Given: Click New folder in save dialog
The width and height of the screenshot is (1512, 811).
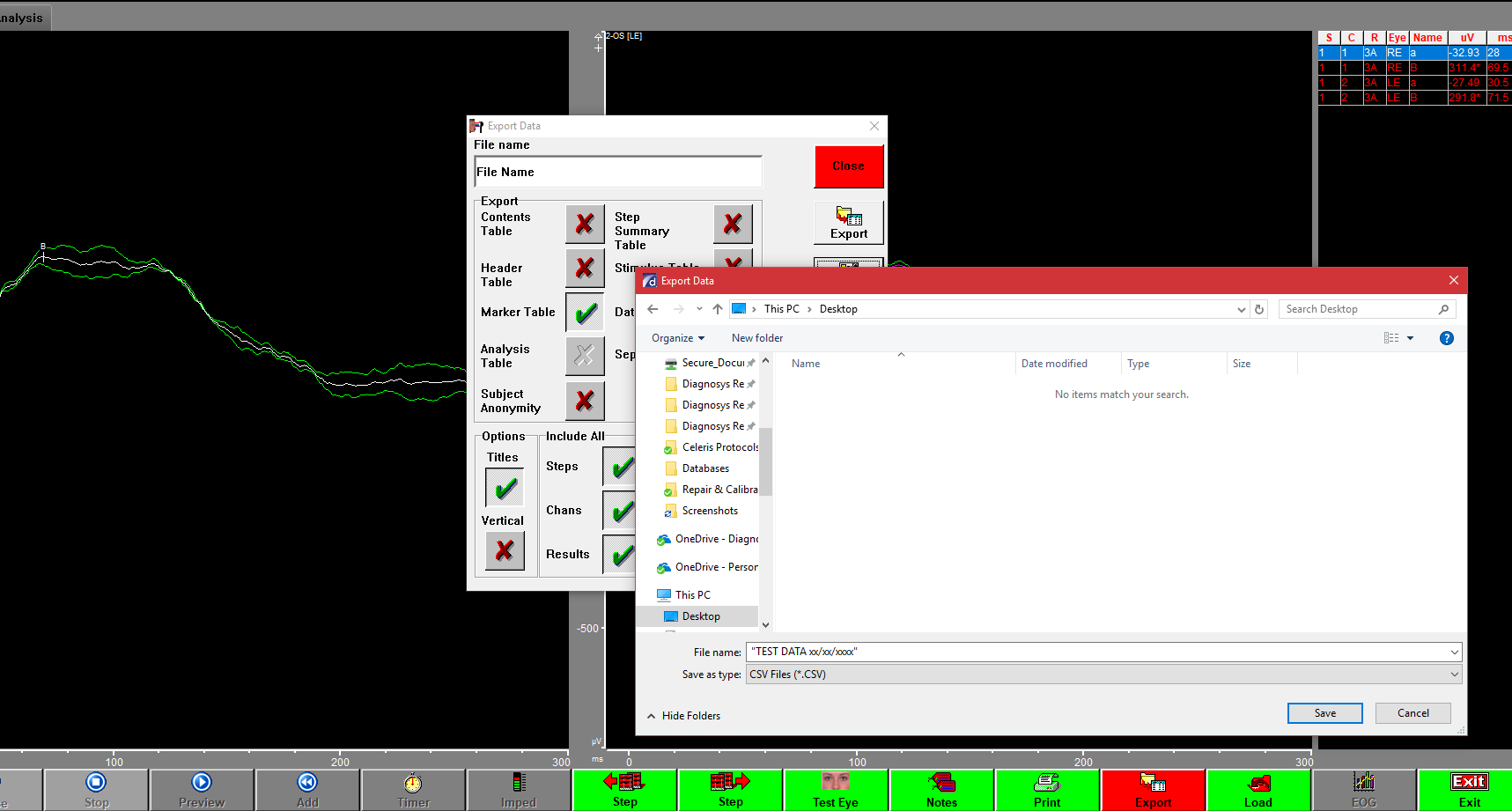Looking at the screenshot, I should pos(757,338).
